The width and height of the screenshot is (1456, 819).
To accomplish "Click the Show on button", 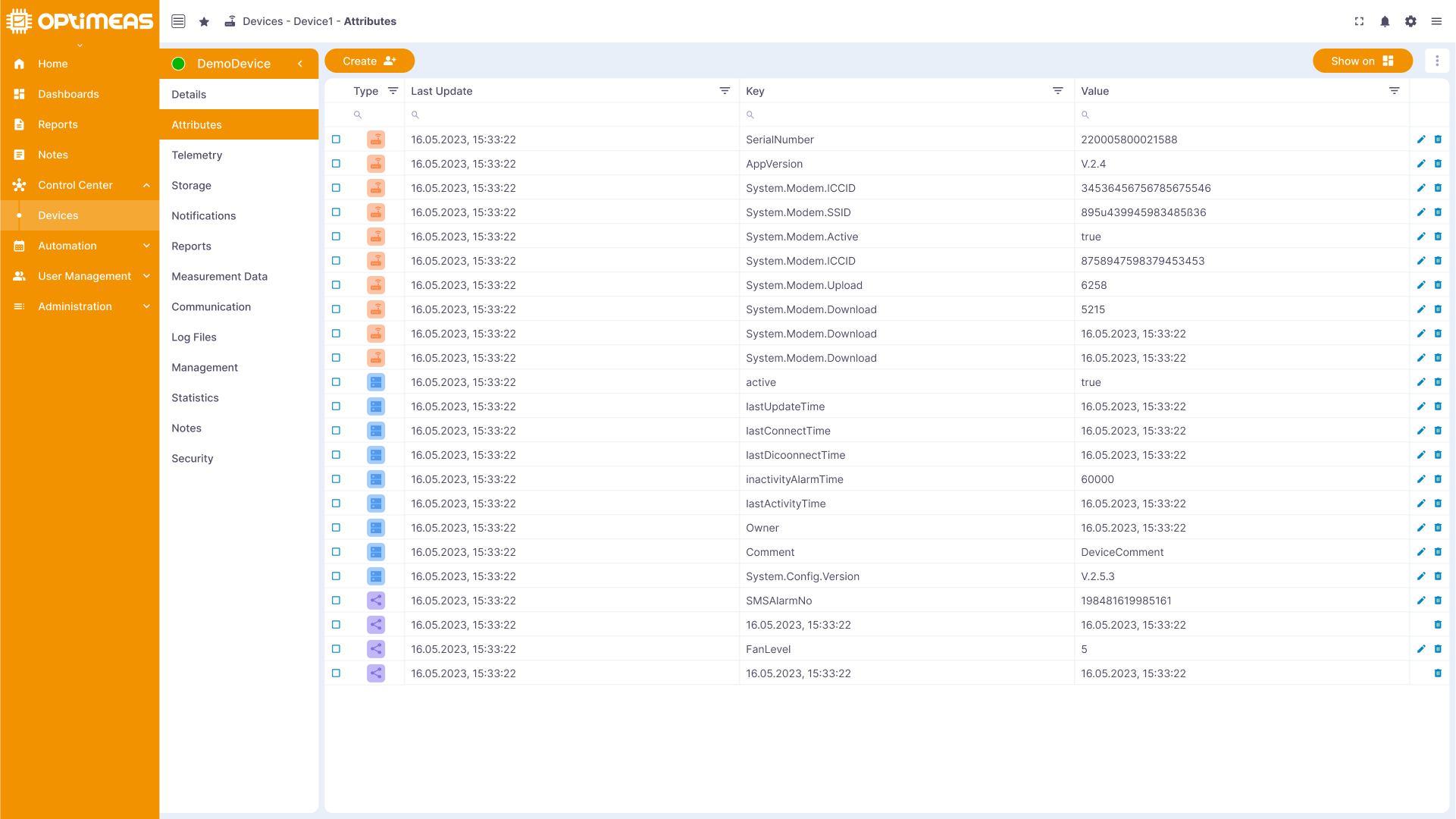I will click(x=1362, y=61).
